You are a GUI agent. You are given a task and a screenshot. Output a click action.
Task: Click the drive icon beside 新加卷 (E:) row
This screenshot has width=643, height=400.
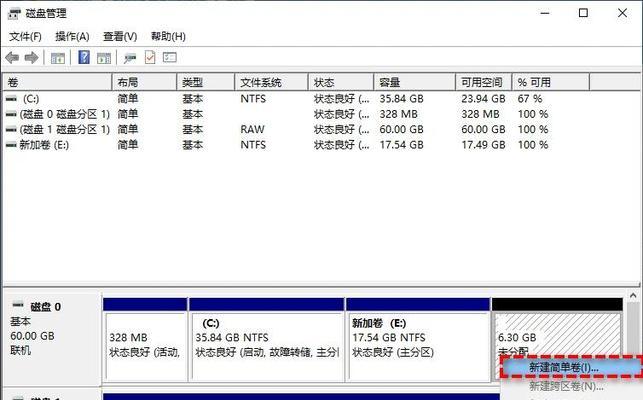[11, 145]
